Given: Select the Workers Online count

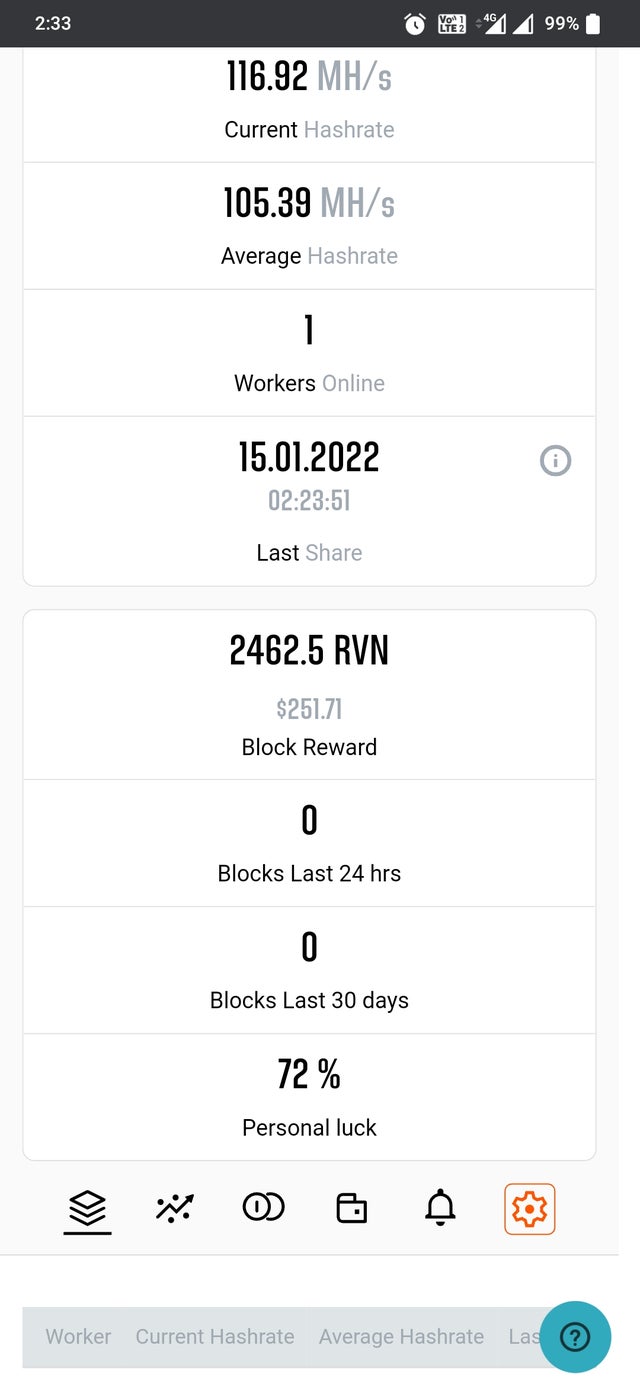Looking at the screenshot, I should click(309, 330).
